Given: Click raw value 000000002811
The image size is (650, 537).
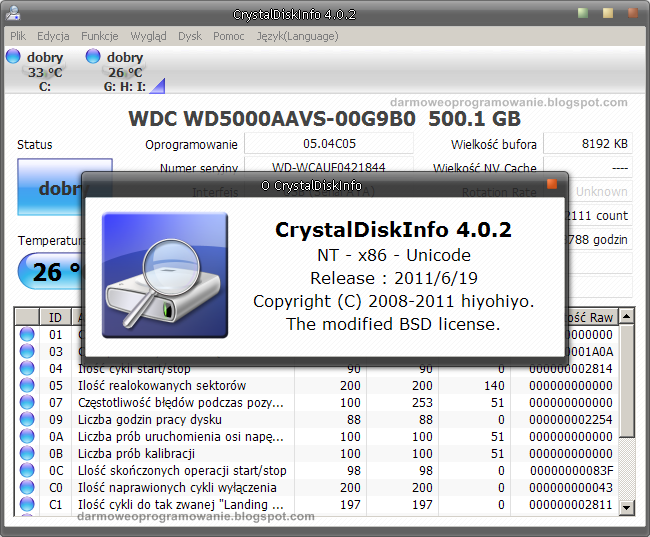Looking at the screenshot, I should (571, 505).
